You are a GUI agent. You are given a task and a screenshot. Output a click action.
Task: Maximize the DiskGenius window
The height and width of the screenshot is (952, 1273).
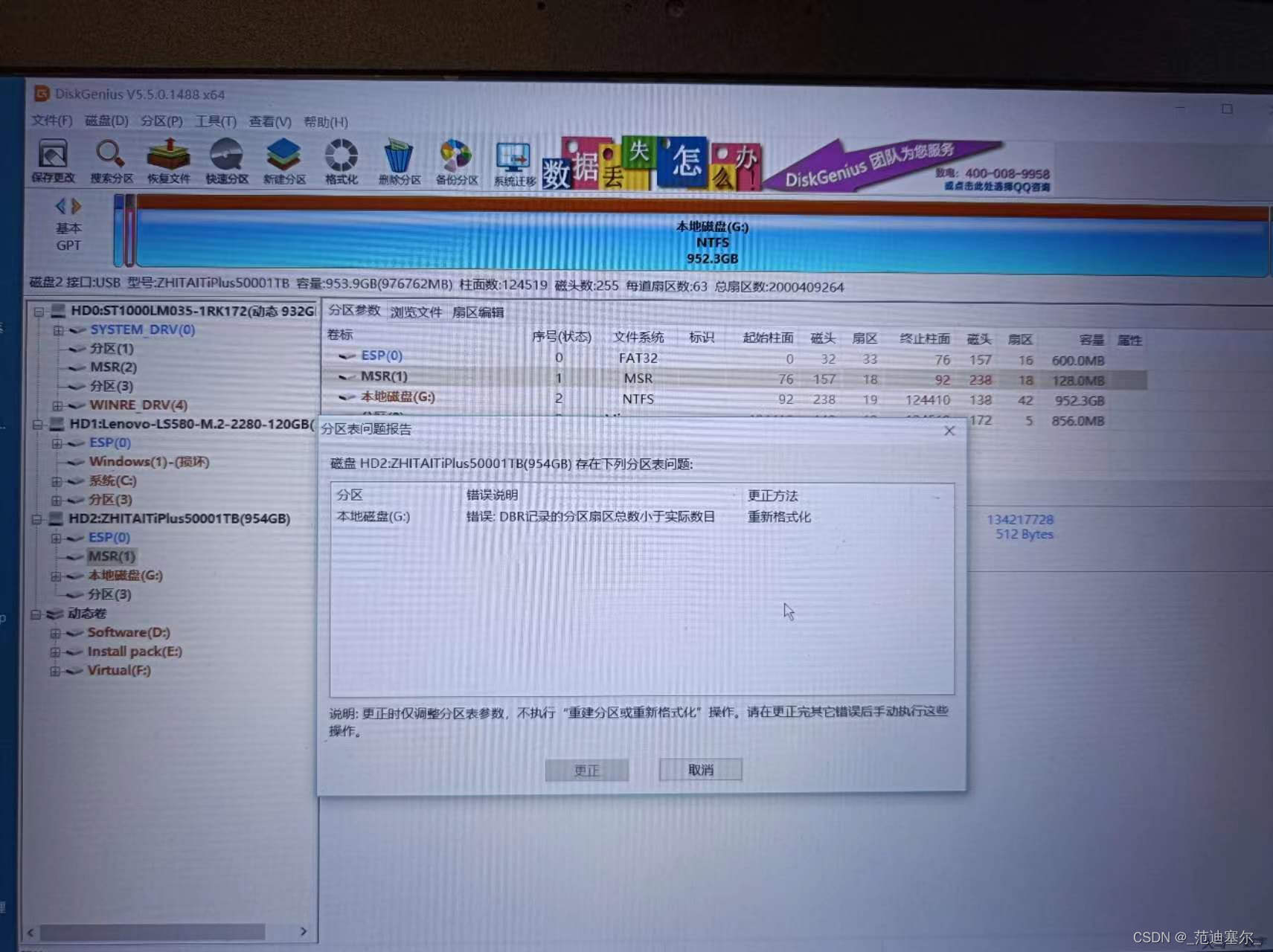coord(1227,109)
